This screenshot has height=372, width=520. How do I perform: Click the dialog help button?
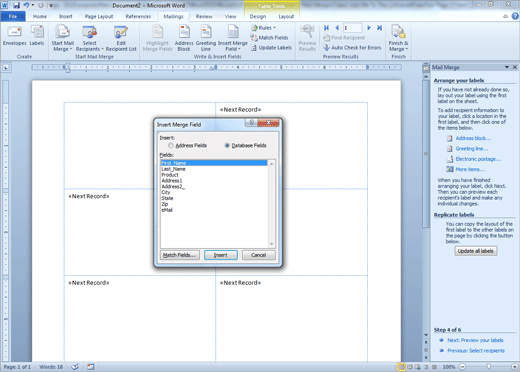point(252,122)
